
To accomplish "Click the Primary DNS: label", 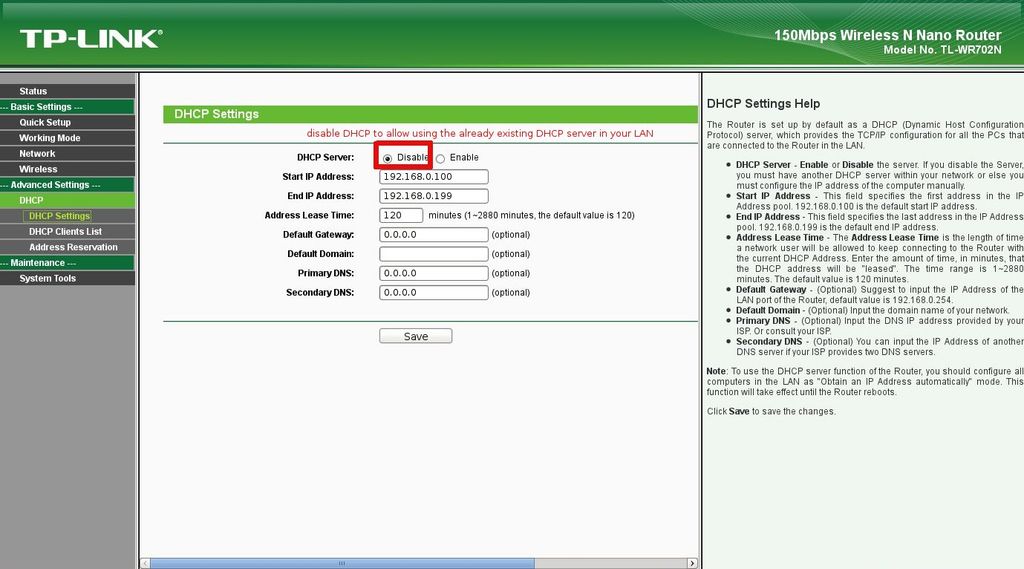I will [x=326, y=273].
